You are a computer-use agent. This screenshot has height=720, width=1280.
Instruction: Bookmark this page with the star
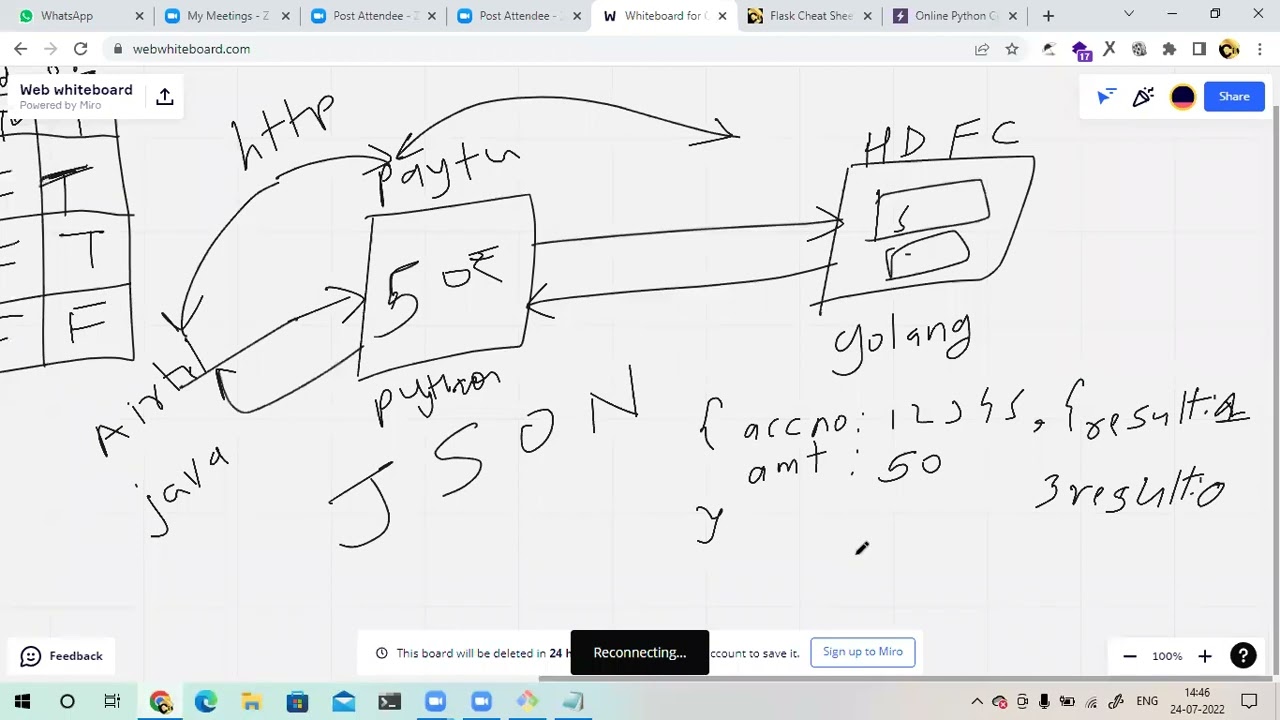(x=1012, y=49)
